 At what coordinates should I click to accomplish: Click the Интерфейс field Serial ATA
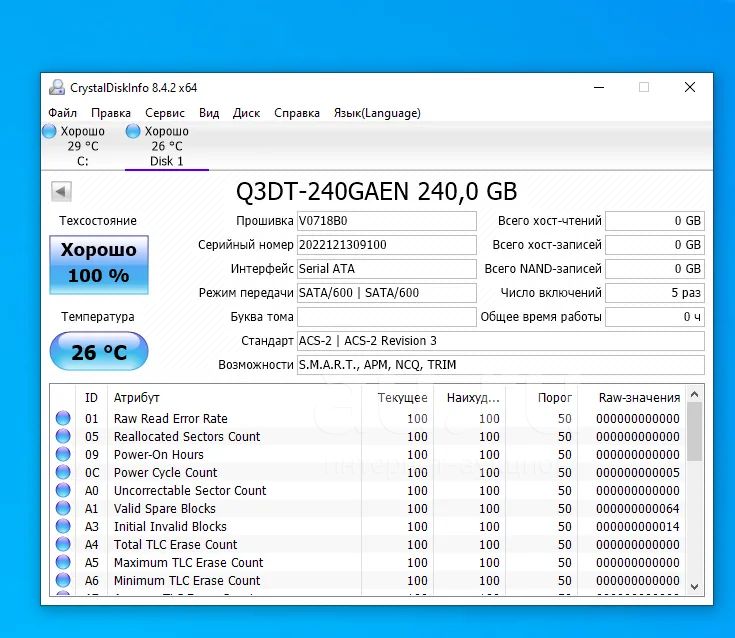(x=387, y=269)
